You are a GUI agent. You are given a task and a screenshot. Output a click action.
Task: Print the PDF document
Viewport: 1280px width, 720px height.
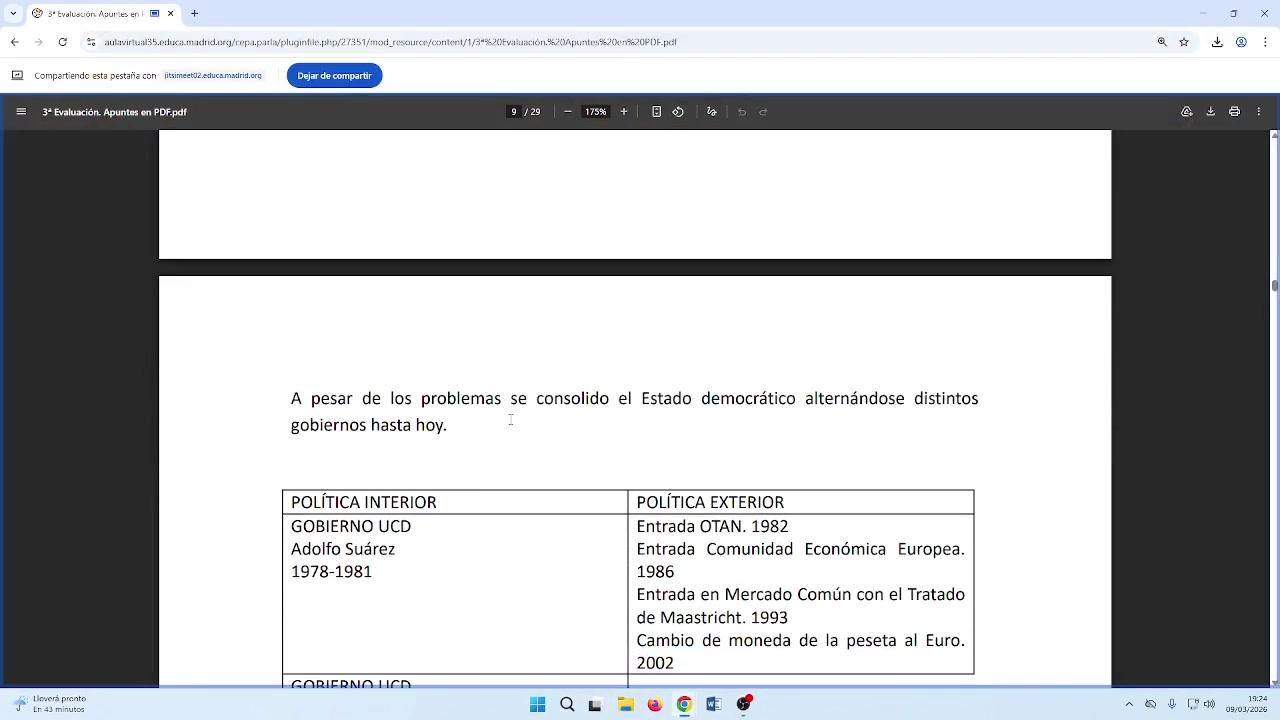1234,112
